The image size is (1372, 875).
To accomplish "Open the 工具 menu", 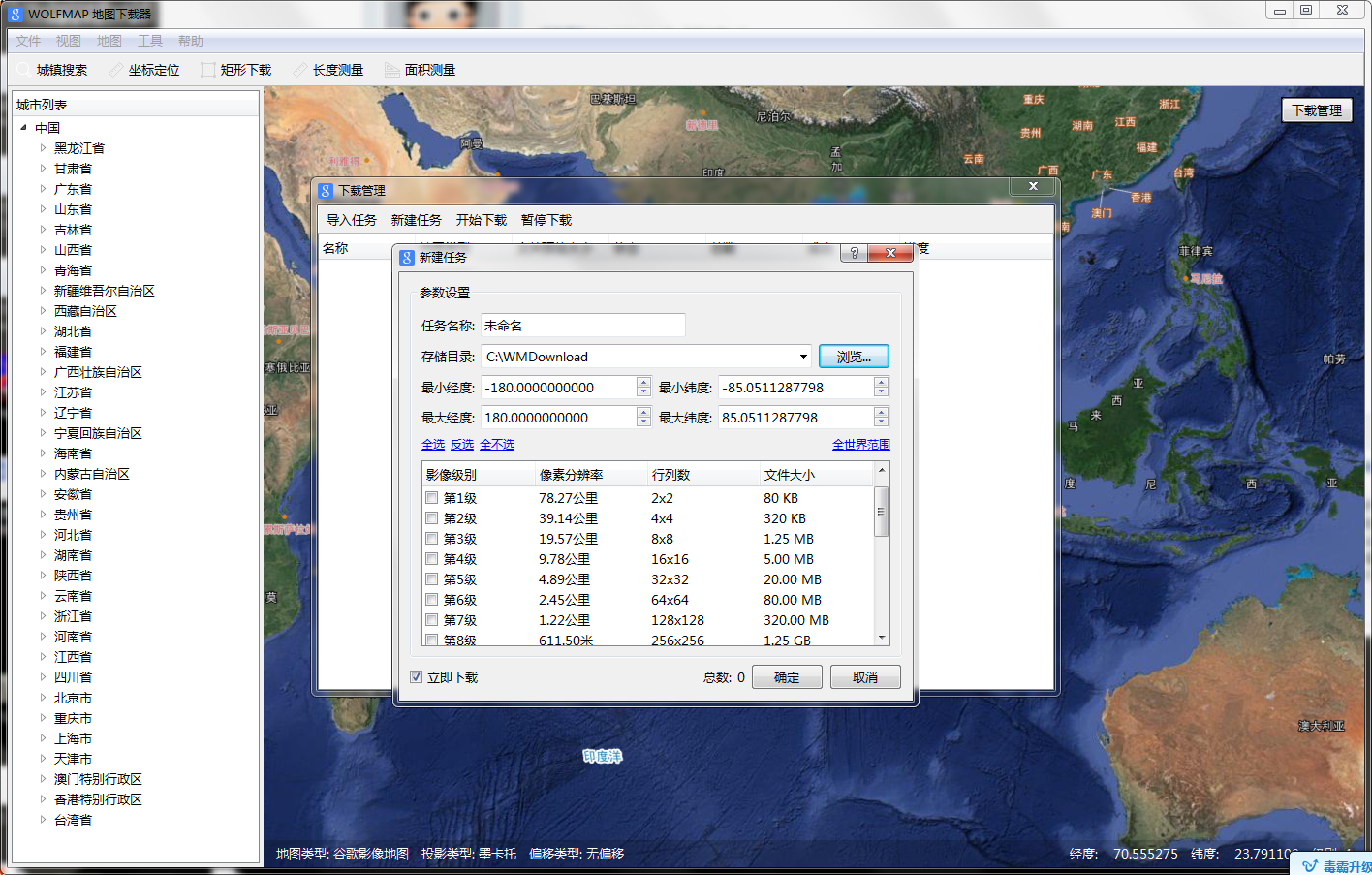I will [x=150, y=41].
